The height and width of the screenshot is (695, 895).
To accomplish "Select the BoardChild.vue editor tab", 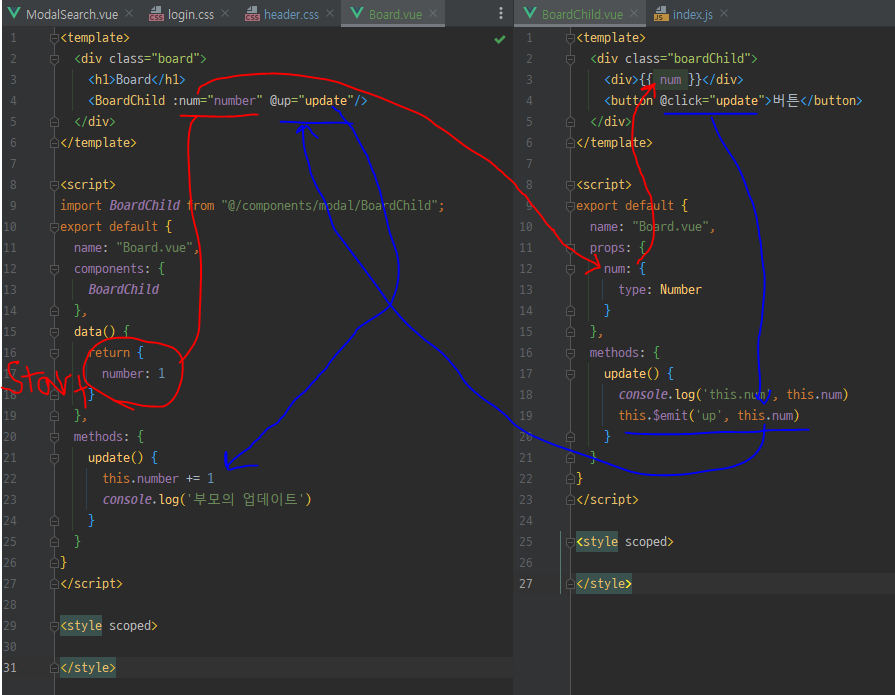I will click(x=582, y=14).
